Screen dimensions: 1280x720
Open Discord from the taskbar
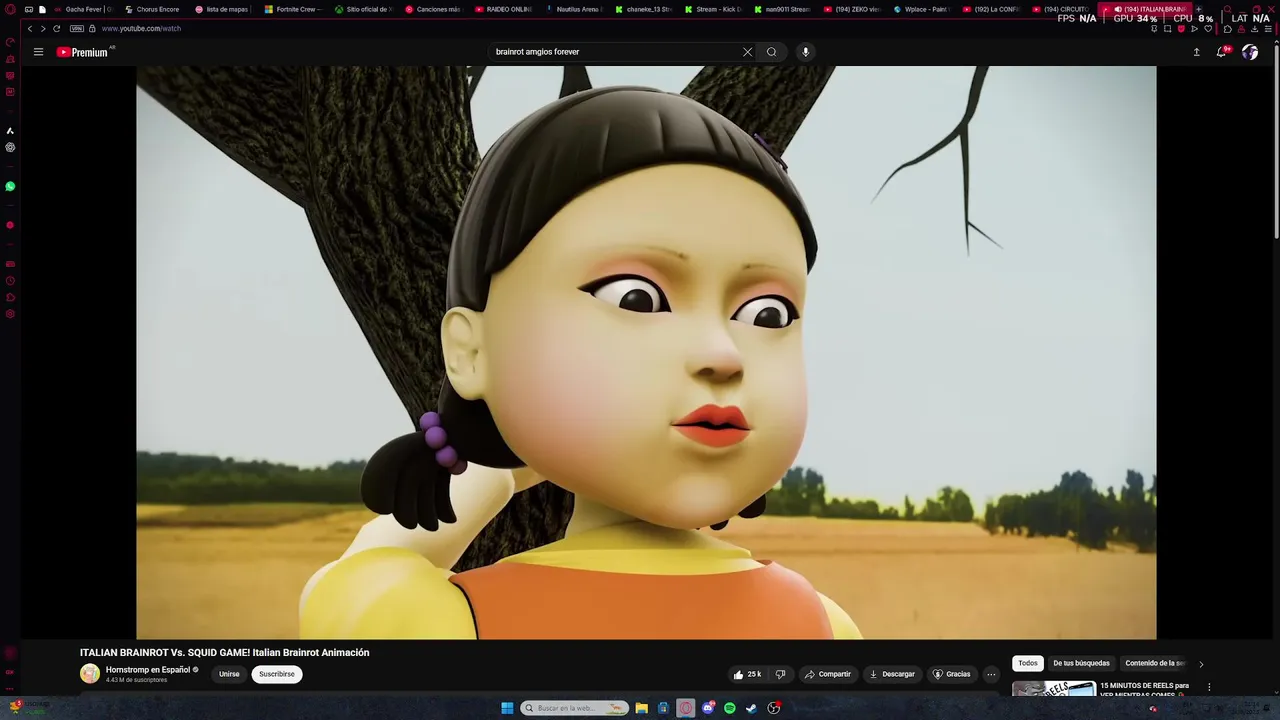(x=708, y=708)
